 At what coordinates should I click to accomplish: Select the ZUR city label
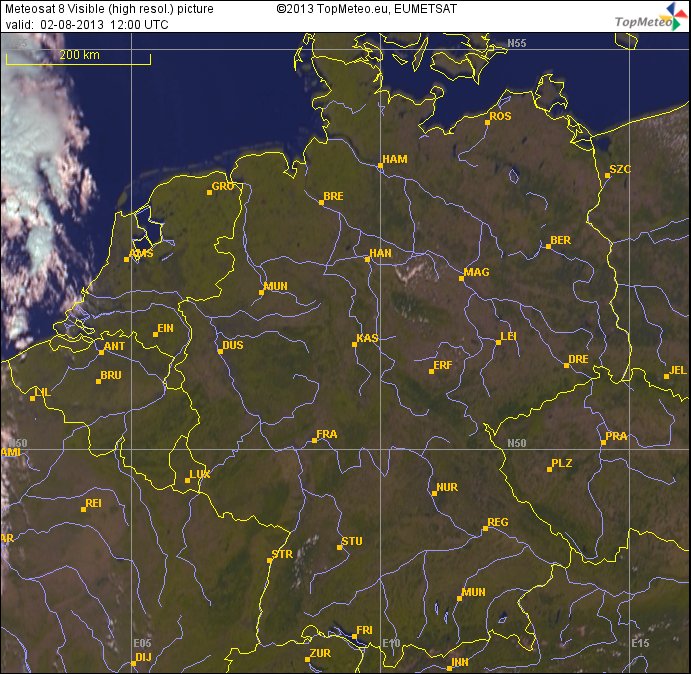point(320,654)
